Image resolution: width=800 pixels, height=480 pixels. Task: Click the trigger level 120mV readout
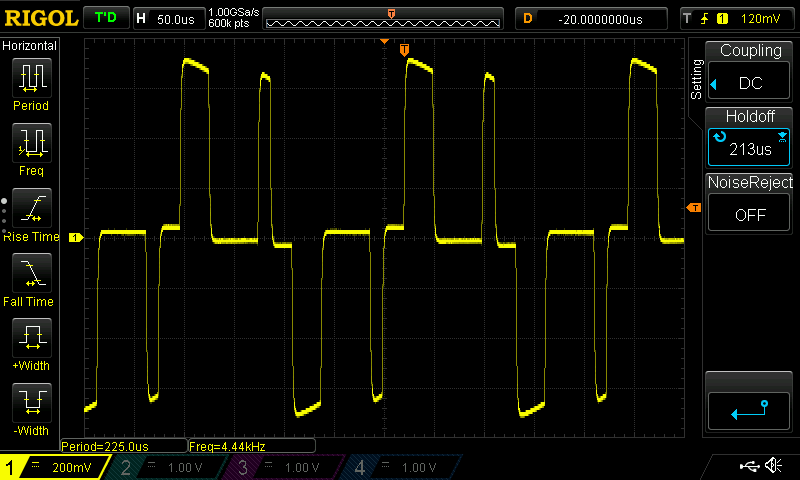[x=760, y=19]
